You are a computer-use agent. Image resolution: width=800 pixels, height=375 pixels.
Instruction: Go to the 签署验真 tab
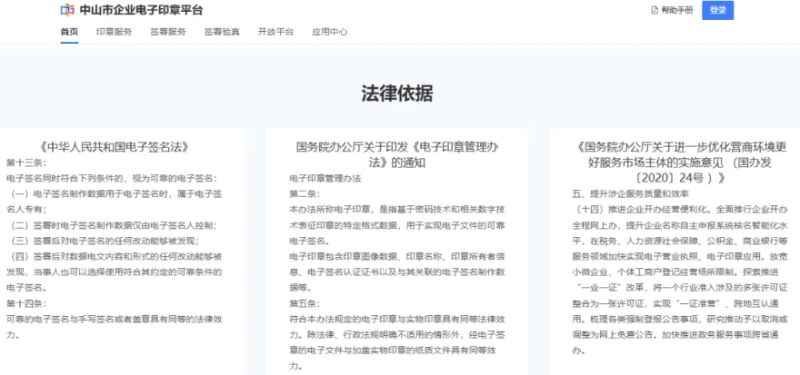222,32
